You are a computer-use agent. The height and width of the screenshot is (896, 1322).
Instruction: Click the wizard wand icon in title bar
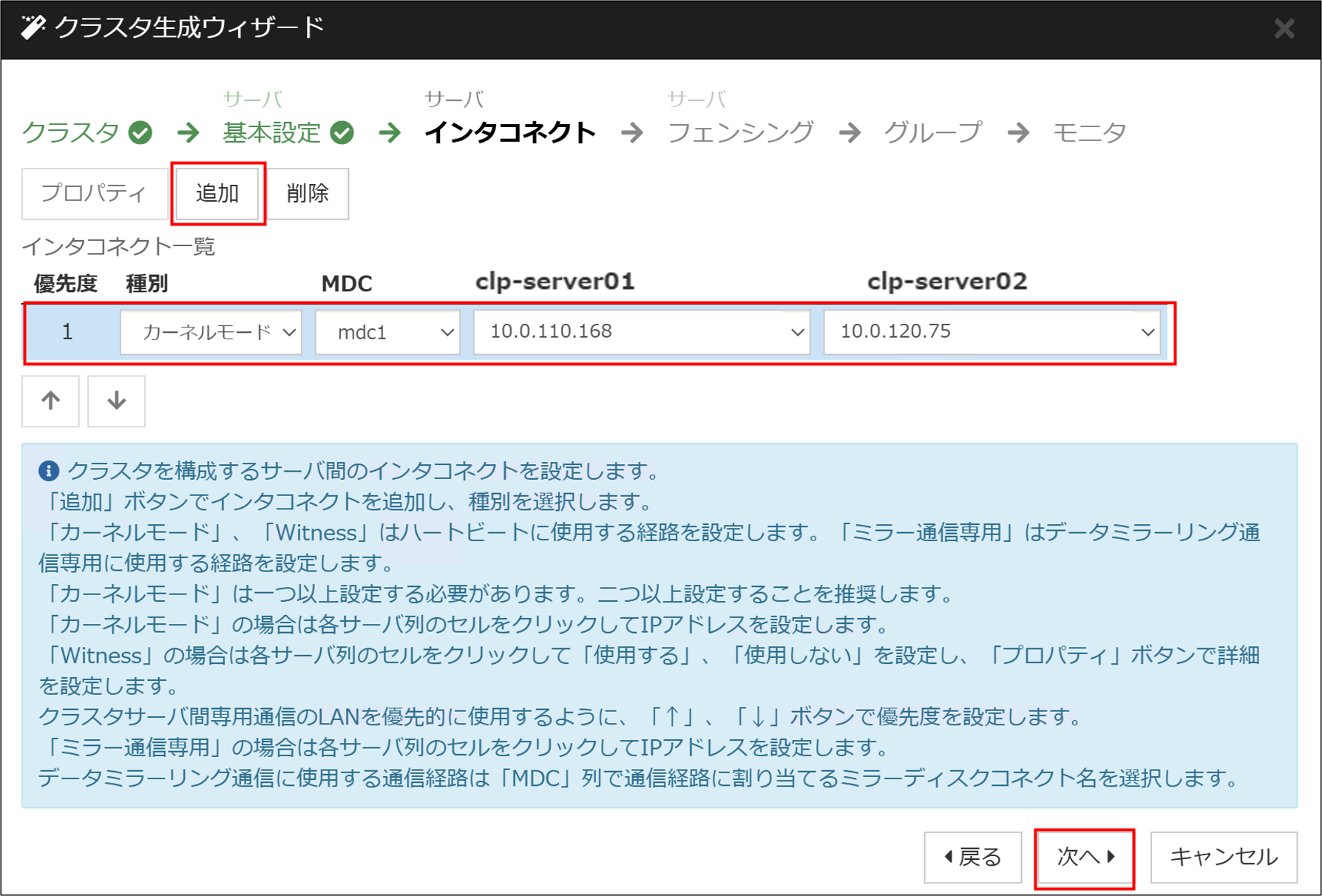point(33,27)
